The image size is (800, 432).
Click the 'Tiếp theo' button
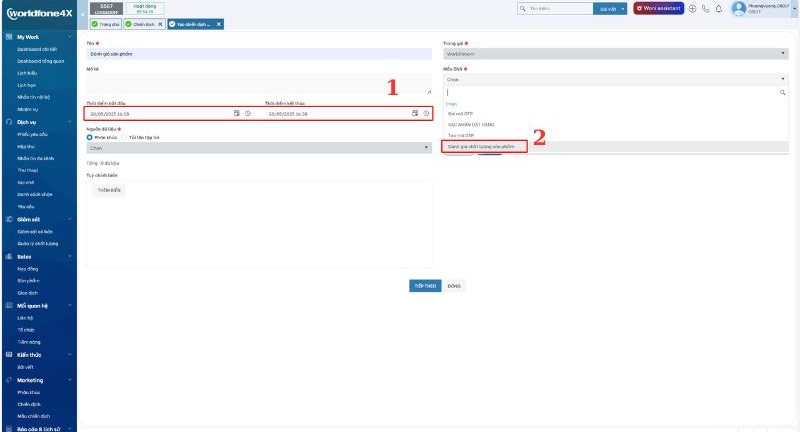point(425,285)
